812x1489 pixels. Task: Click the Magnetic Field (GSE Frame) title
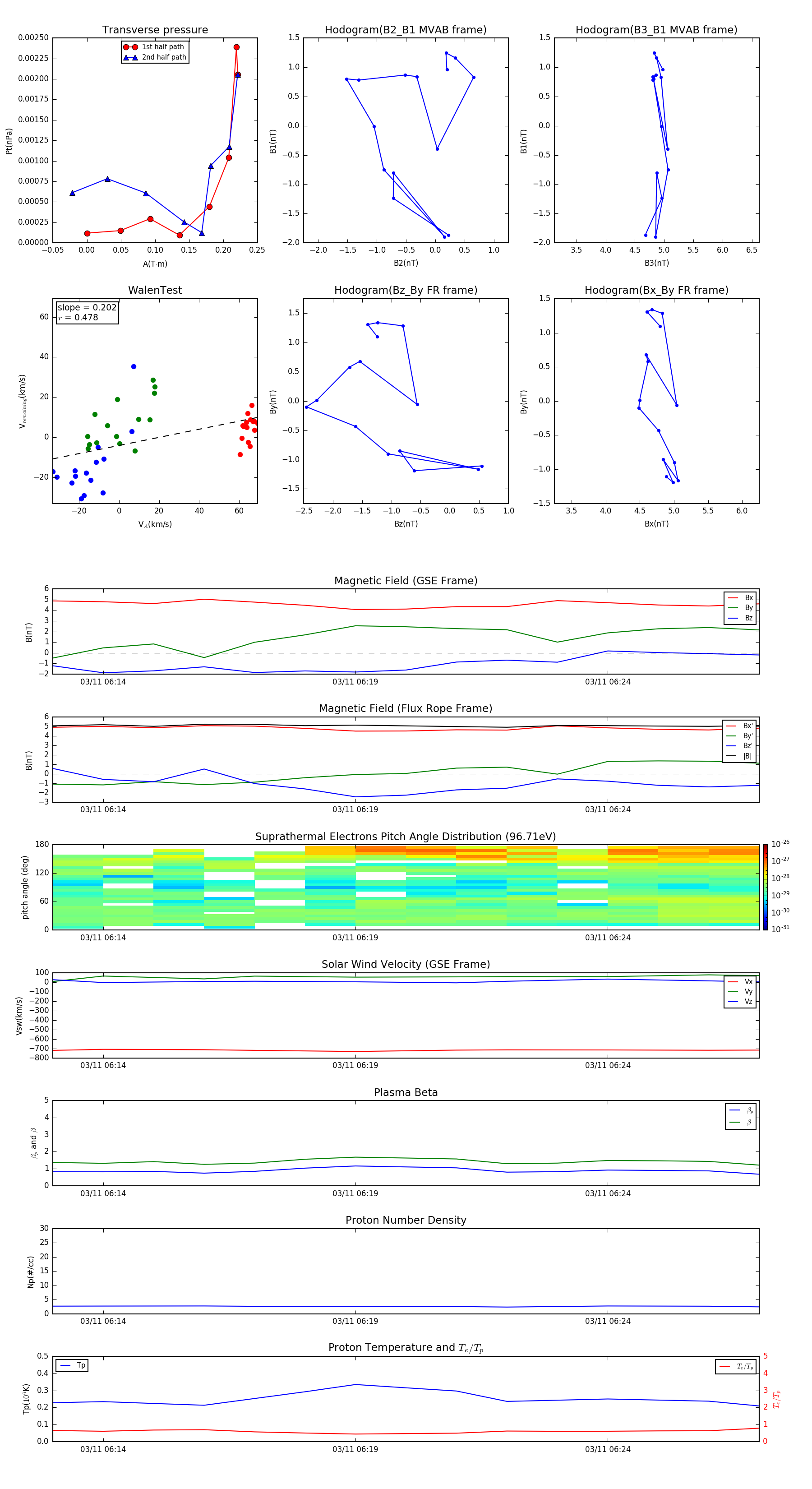pyautogui.click(x=406, y=581)
